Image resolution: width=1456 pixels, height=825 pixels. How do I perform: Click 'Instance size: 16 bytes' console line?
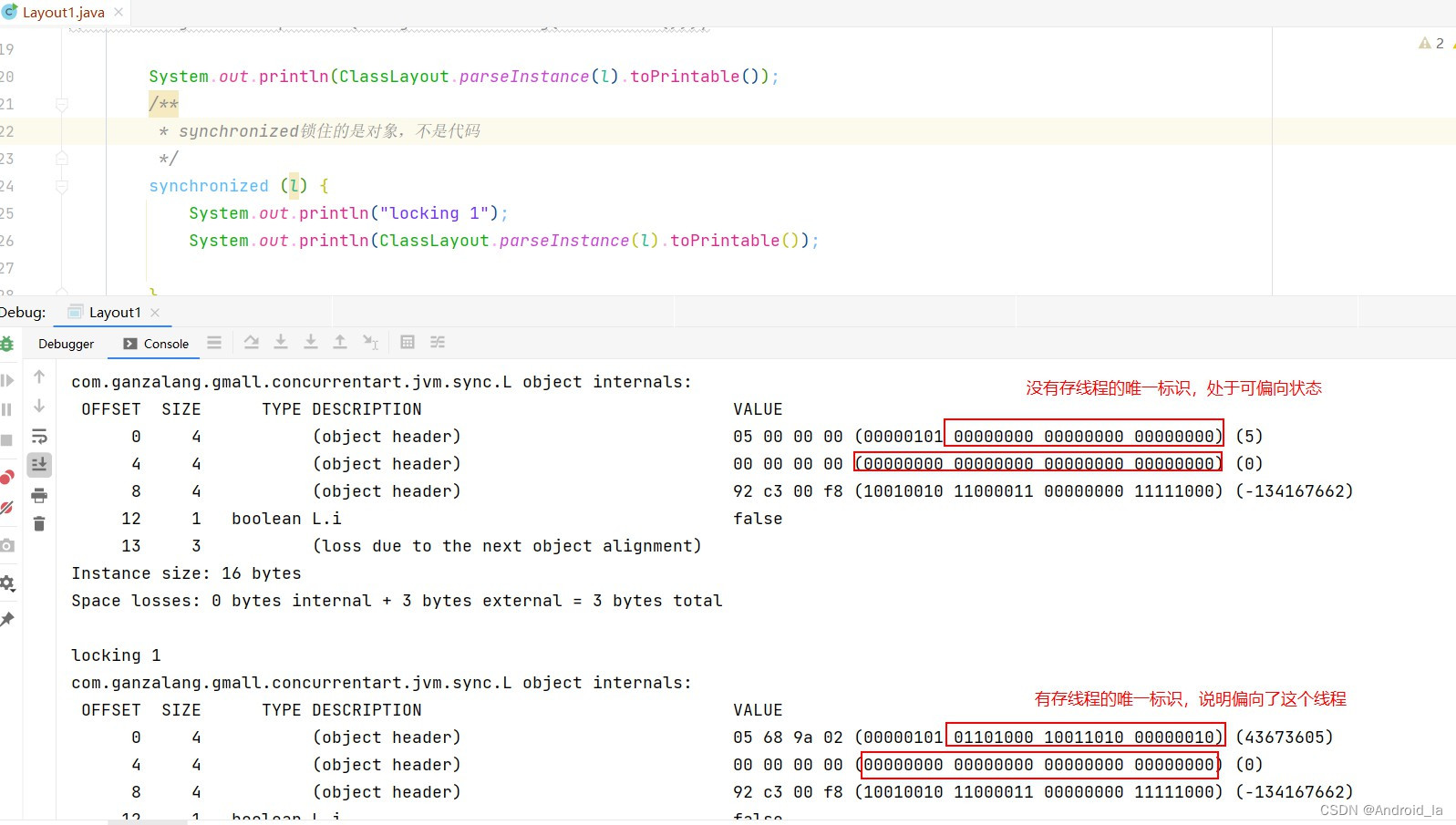pos(186,573)
